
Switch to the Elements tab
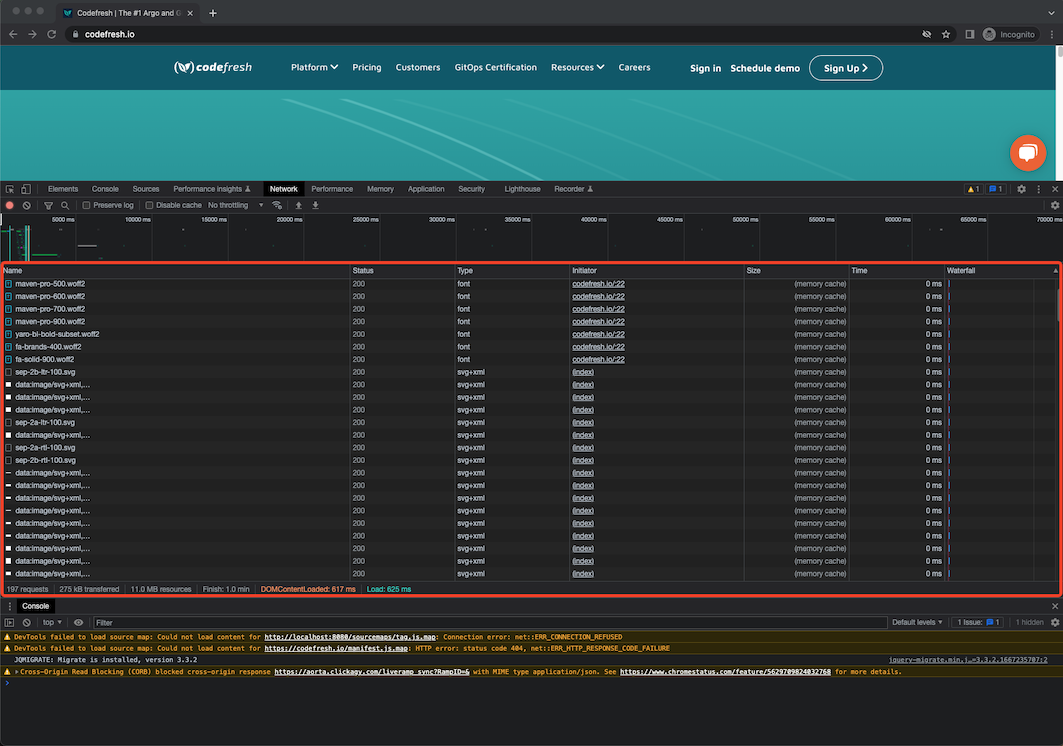click(63, 189)
